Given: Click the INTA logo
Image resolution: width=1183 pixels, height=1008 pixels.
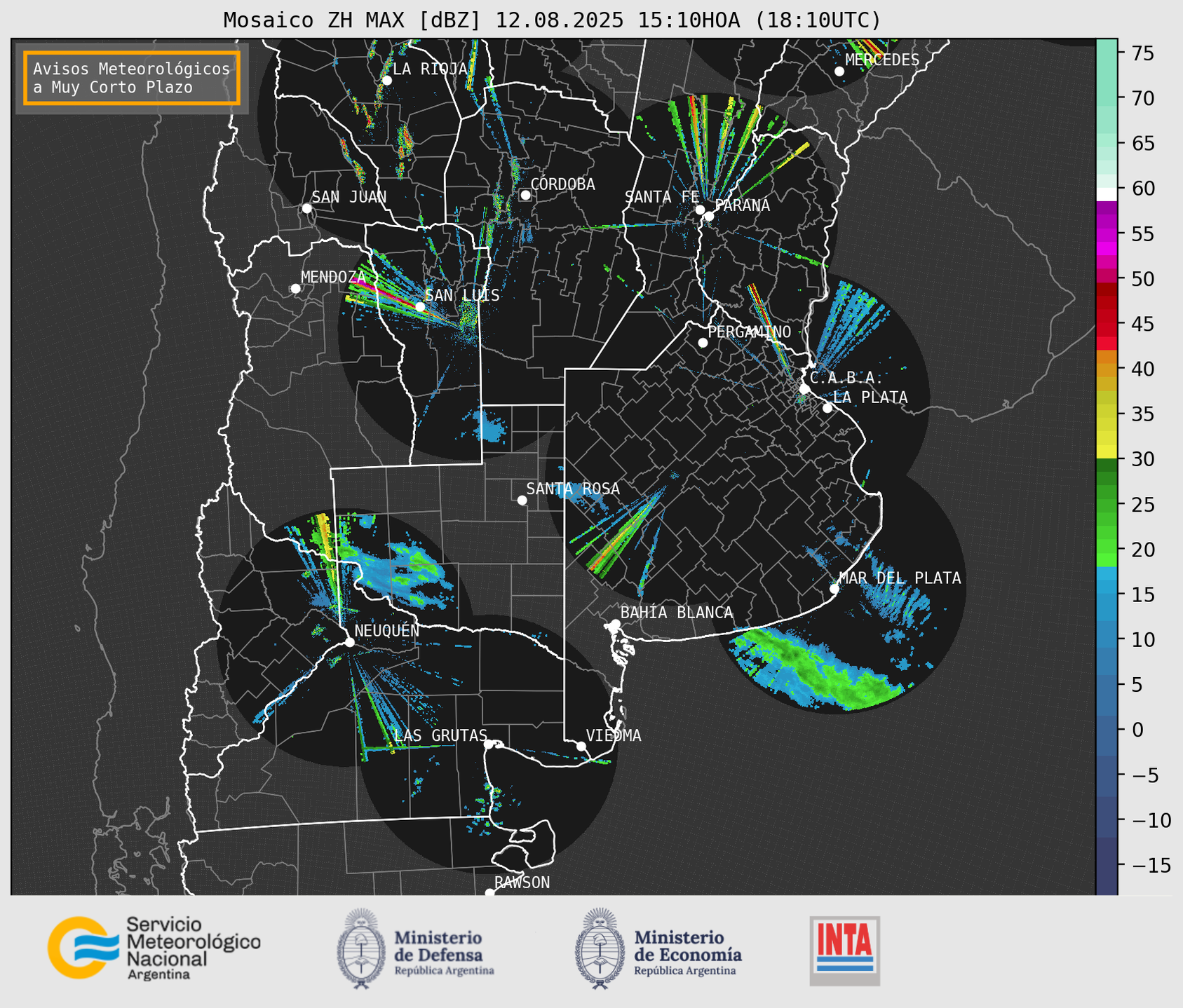Looking at the screenshot, I should [x=844, y=951].
